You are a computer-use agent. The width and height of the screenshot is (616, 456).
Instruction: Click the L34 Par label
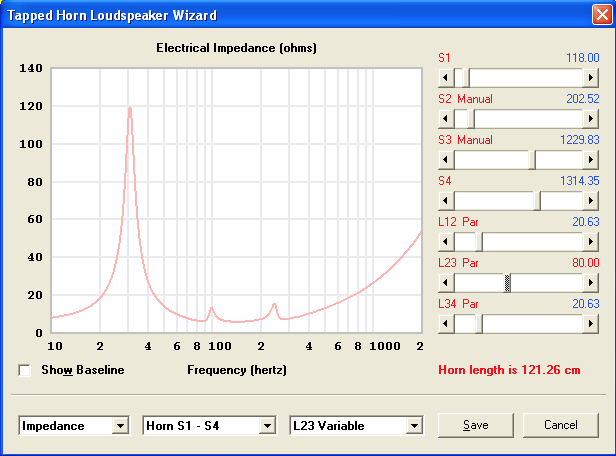[x=458, y=304]
